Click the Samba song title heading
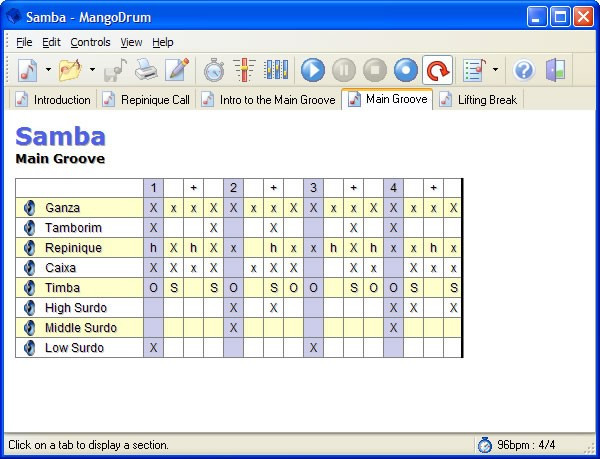Screen dimensions: 600x459 [60, 136]
